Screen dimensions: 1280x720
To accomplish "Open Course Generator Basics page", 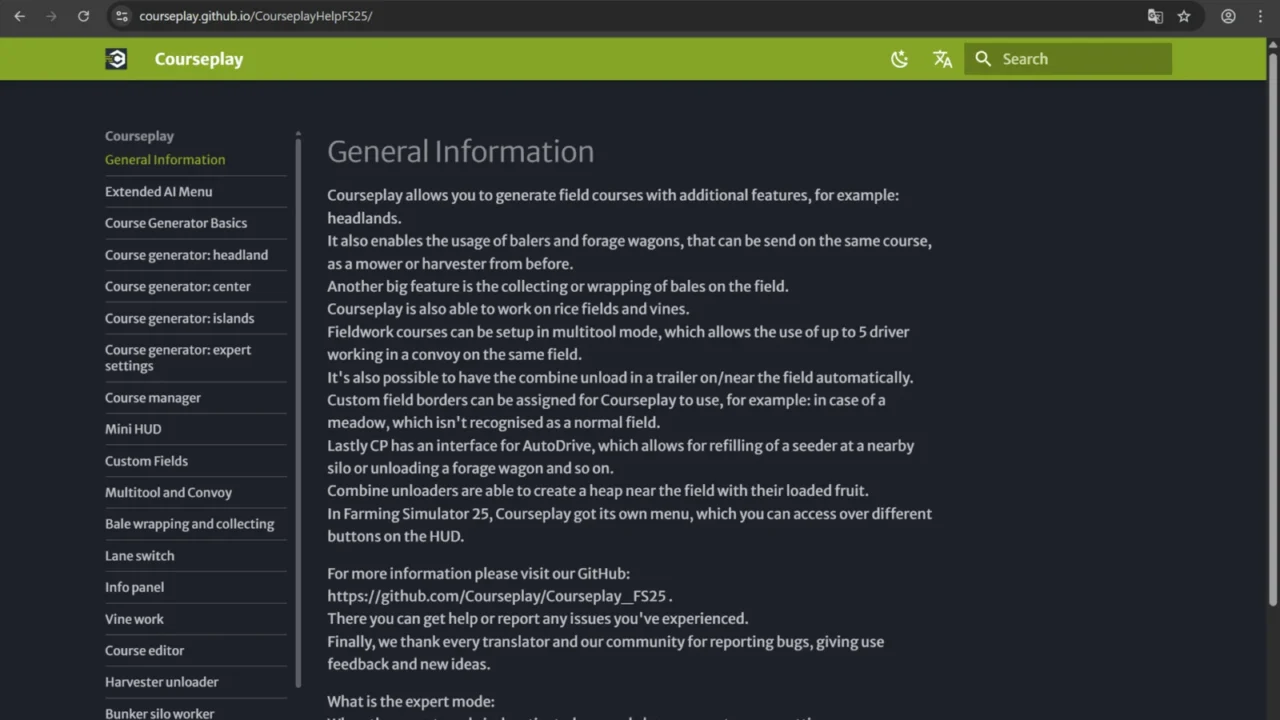I will pyautogui.click(x=176, y=223).
